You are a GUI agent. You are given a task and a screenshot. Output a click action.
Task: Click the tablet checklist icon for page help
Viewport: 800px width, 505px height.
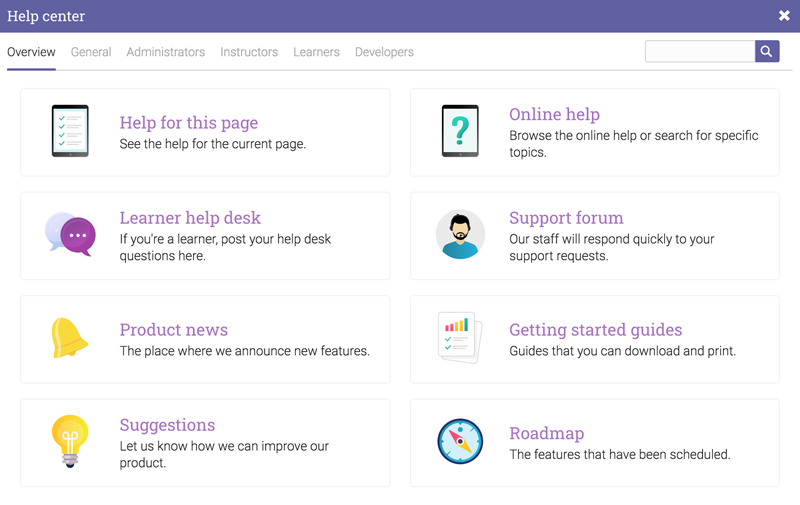[x=70, y=131]
